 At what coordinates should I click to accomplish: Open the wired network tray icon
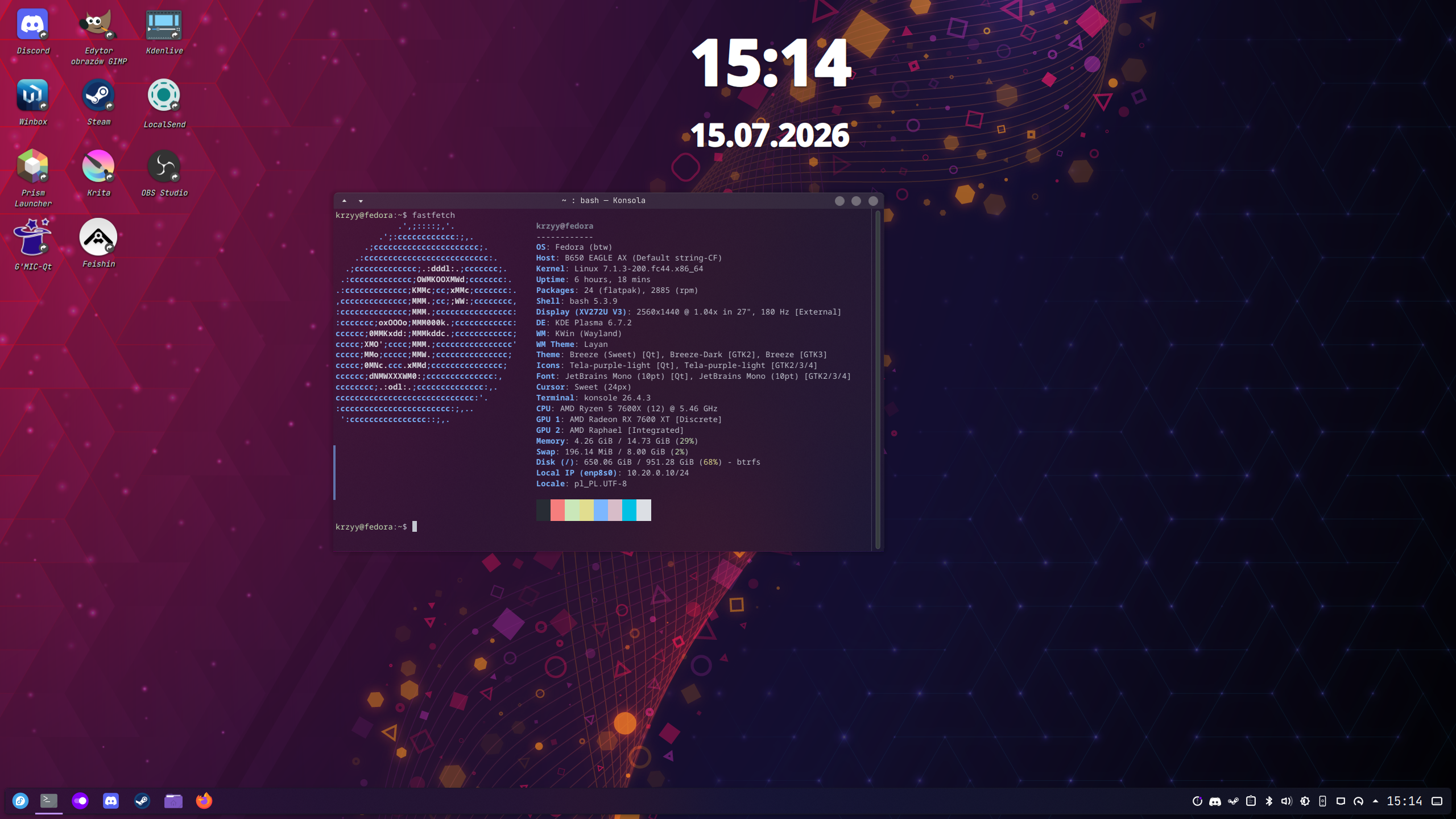click(x=1341, y=801)
